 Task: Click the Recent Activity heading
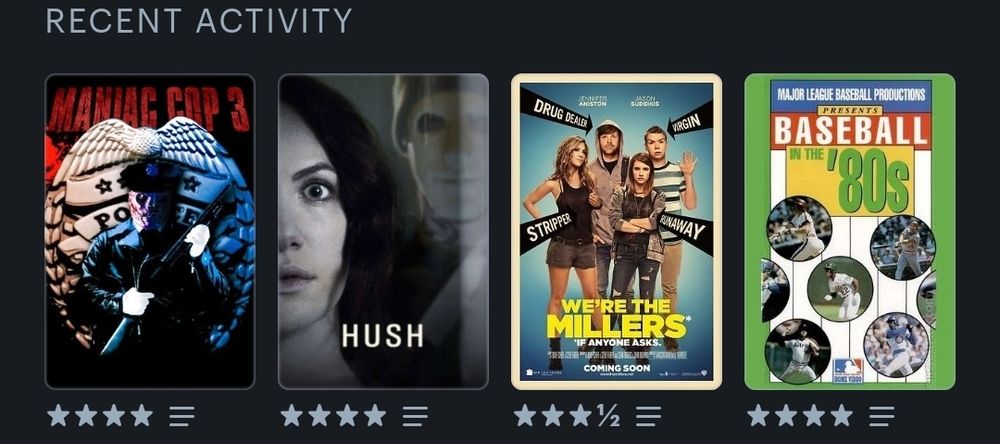click(199, 20)
